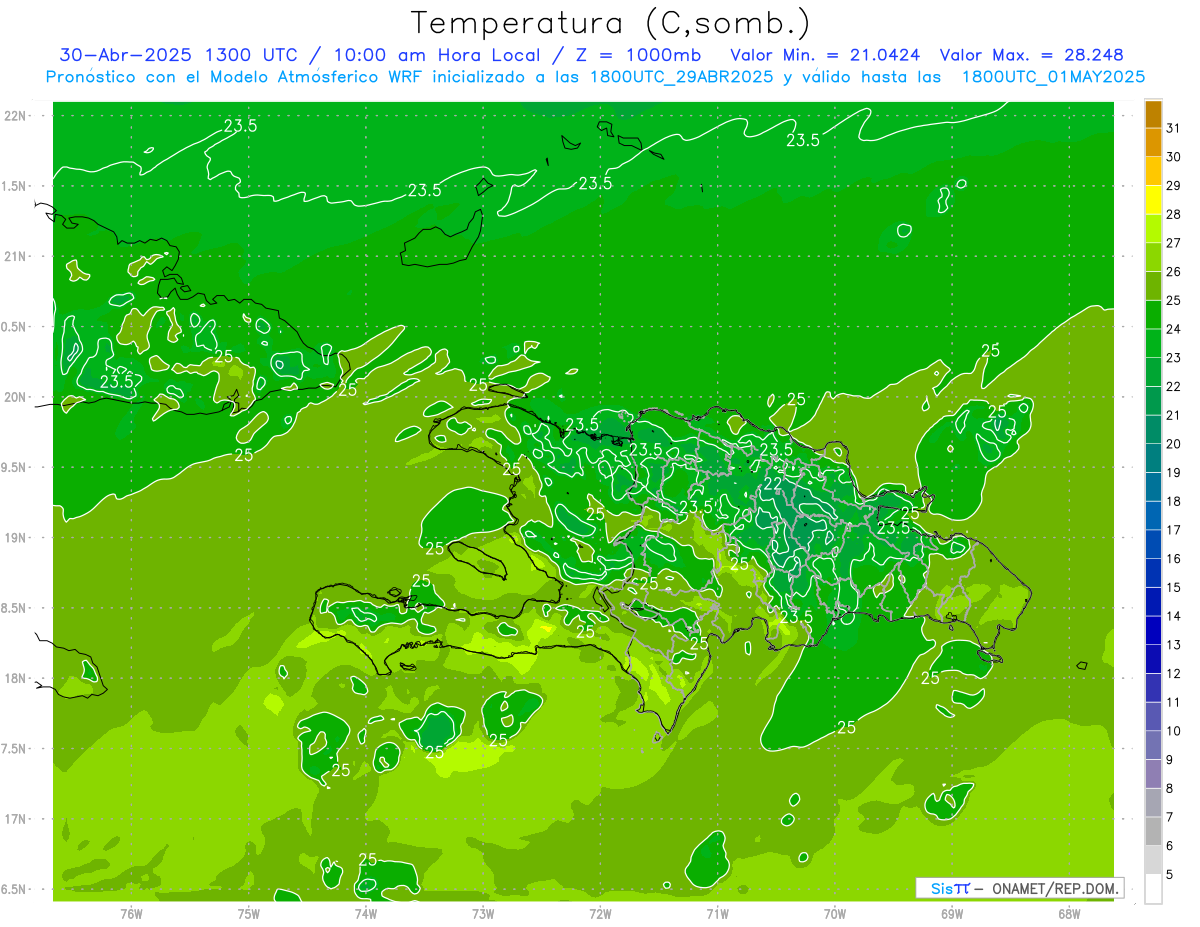Pick the dark blue swatch between 12 and 13
This screenshot has height=927, width=1200.
(x=1153, y=659)
